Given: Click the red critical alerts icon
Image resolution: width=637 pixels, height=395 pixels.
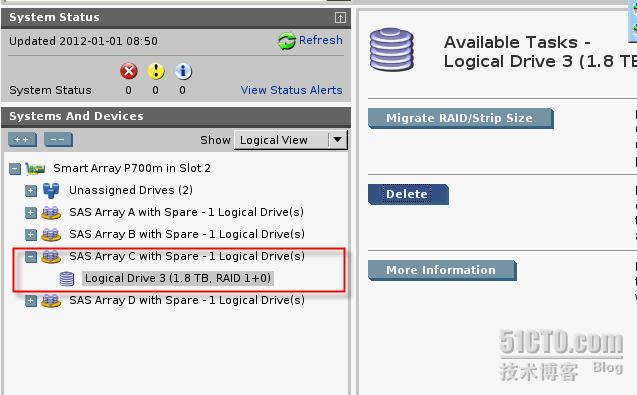Looking at the screenshot, I should point(129,72).
